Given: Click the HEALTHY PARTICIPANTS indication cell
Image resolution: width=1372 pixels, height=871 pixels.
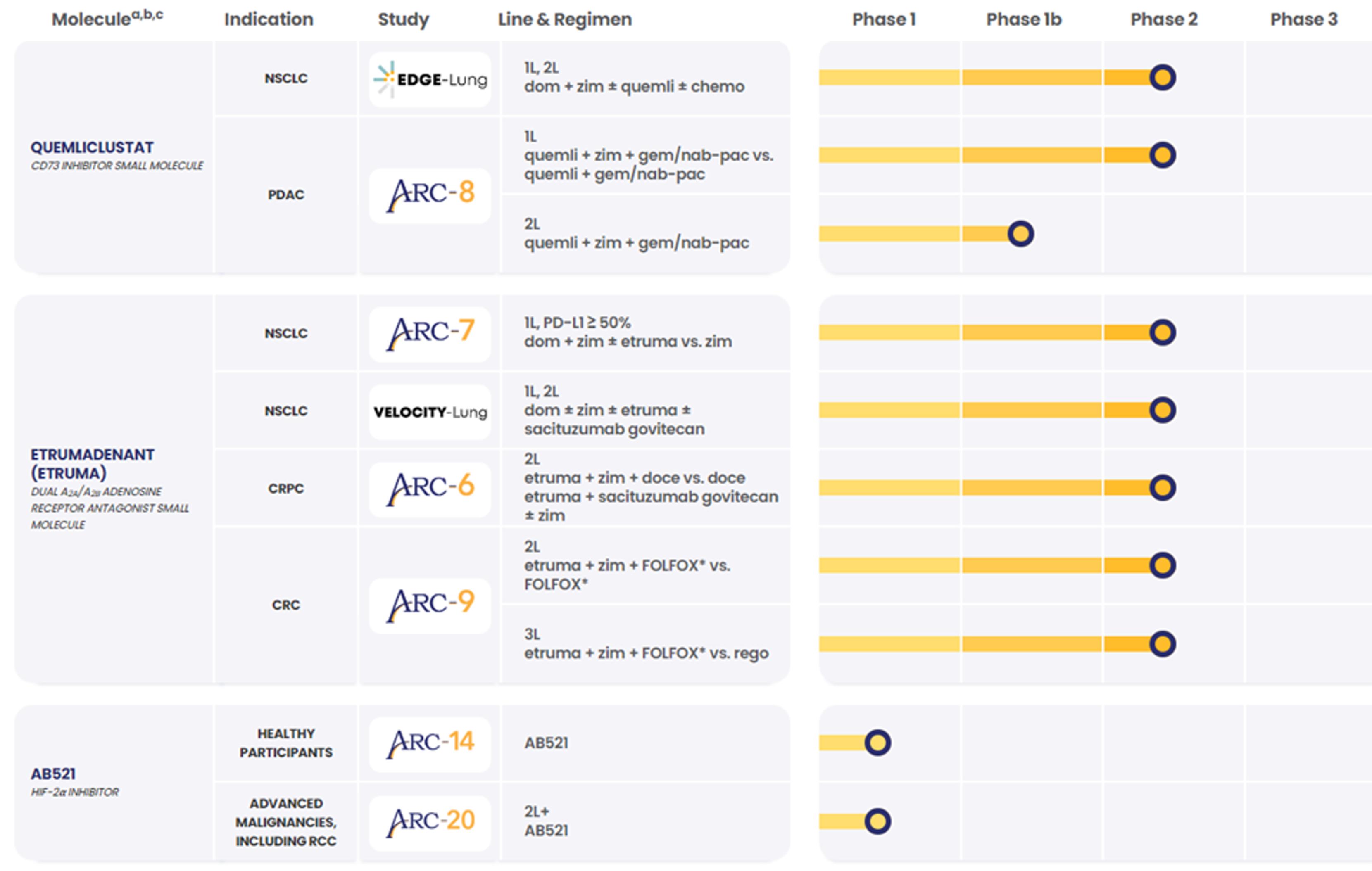Looking at the screenshot, I should pyautogui.click(x=286, y=743).
